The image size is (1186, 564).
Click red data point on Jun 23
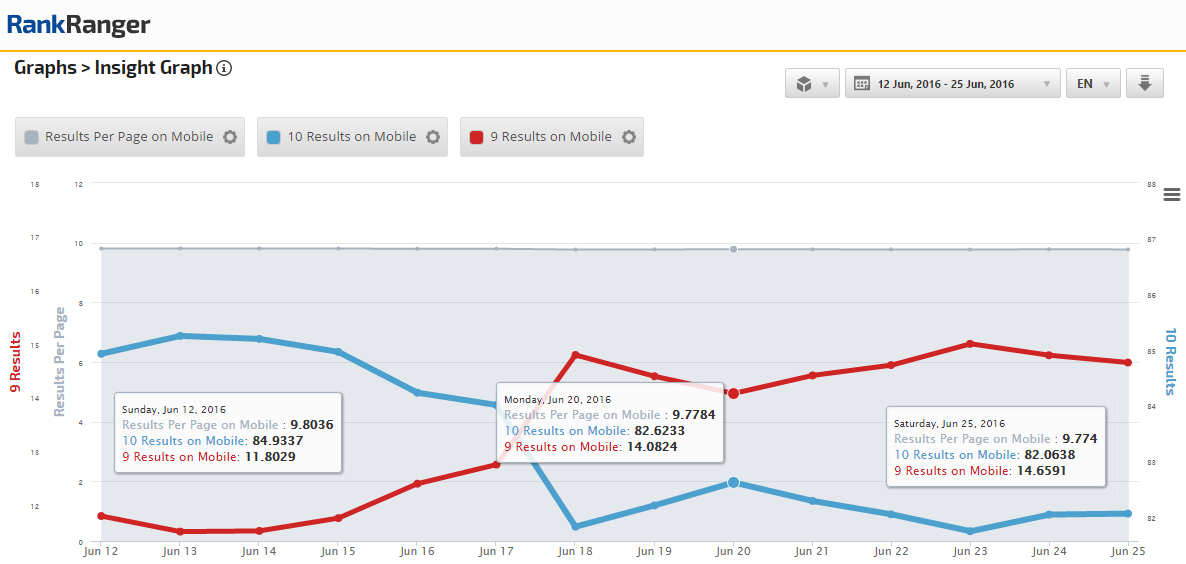970,344
